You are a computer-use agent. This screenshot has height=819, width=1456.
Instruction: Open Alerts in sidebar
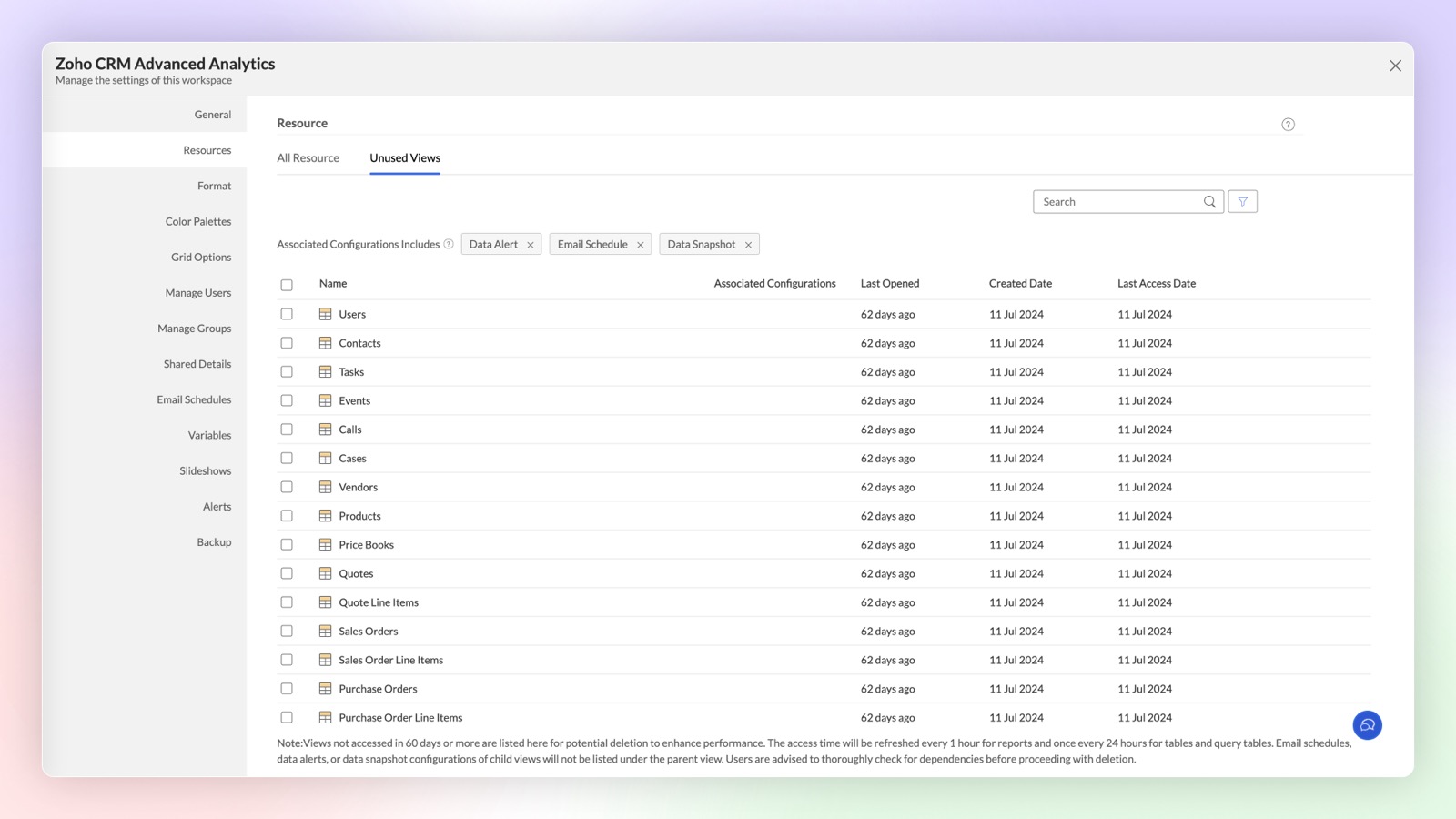145,507
